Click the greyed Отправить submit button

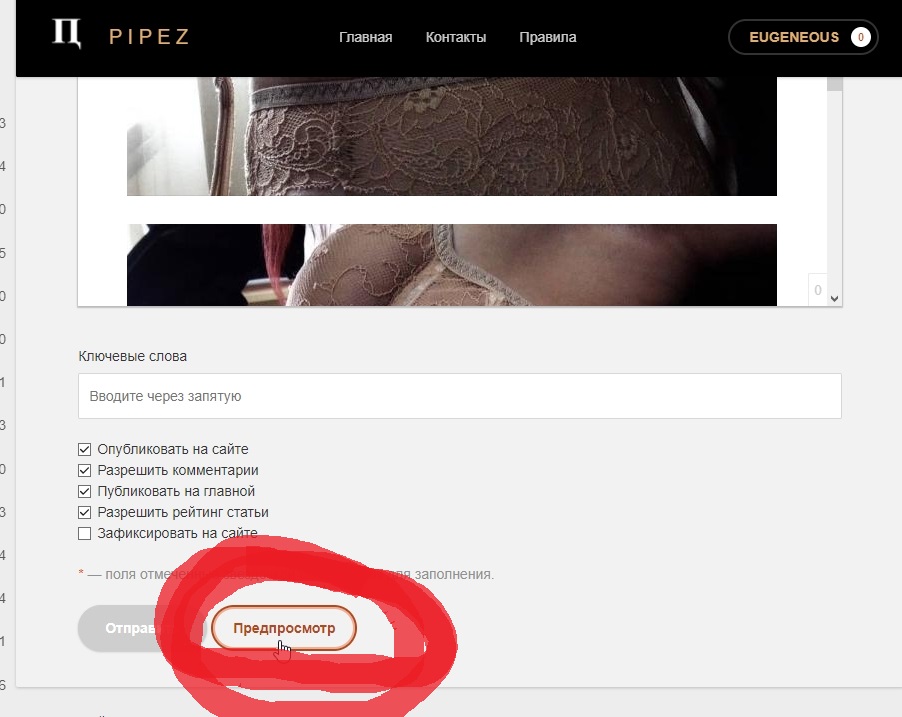click(x=140, y=628)
